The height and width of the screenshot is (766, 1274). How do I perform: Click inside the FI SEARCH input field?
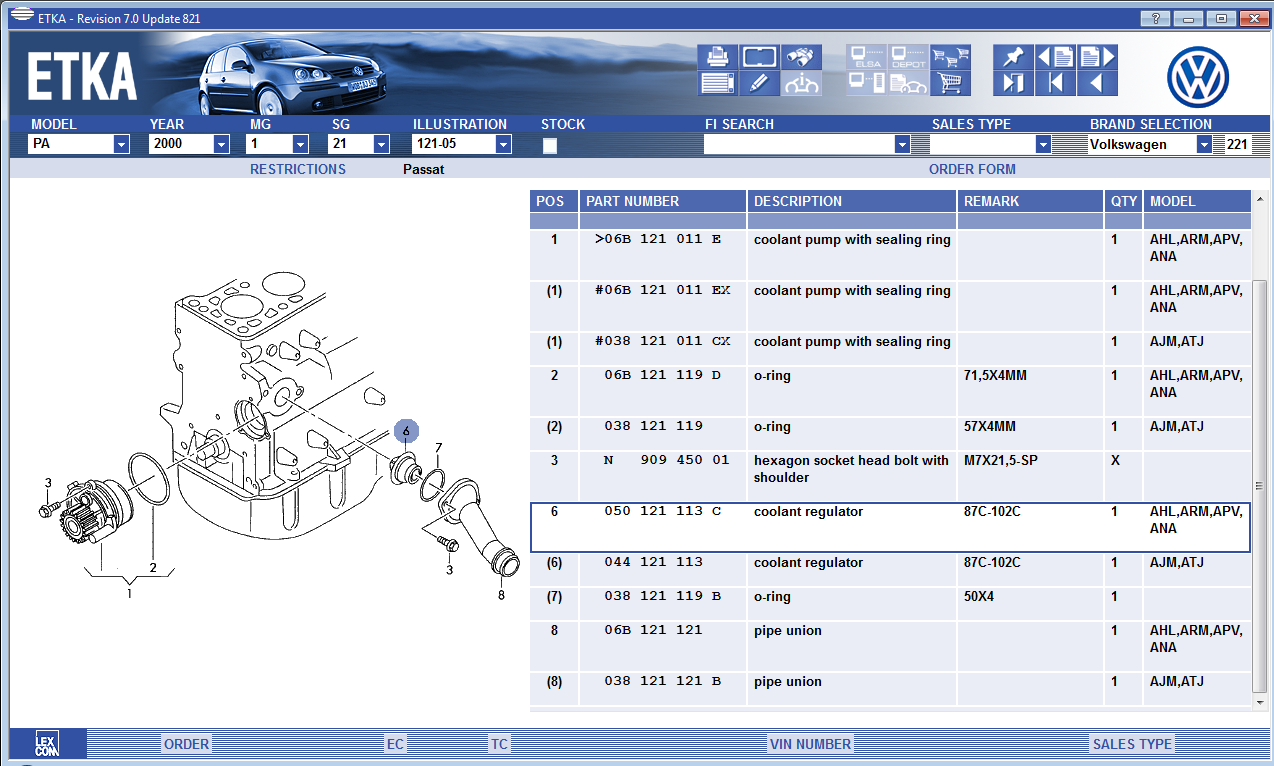[799, 144]
